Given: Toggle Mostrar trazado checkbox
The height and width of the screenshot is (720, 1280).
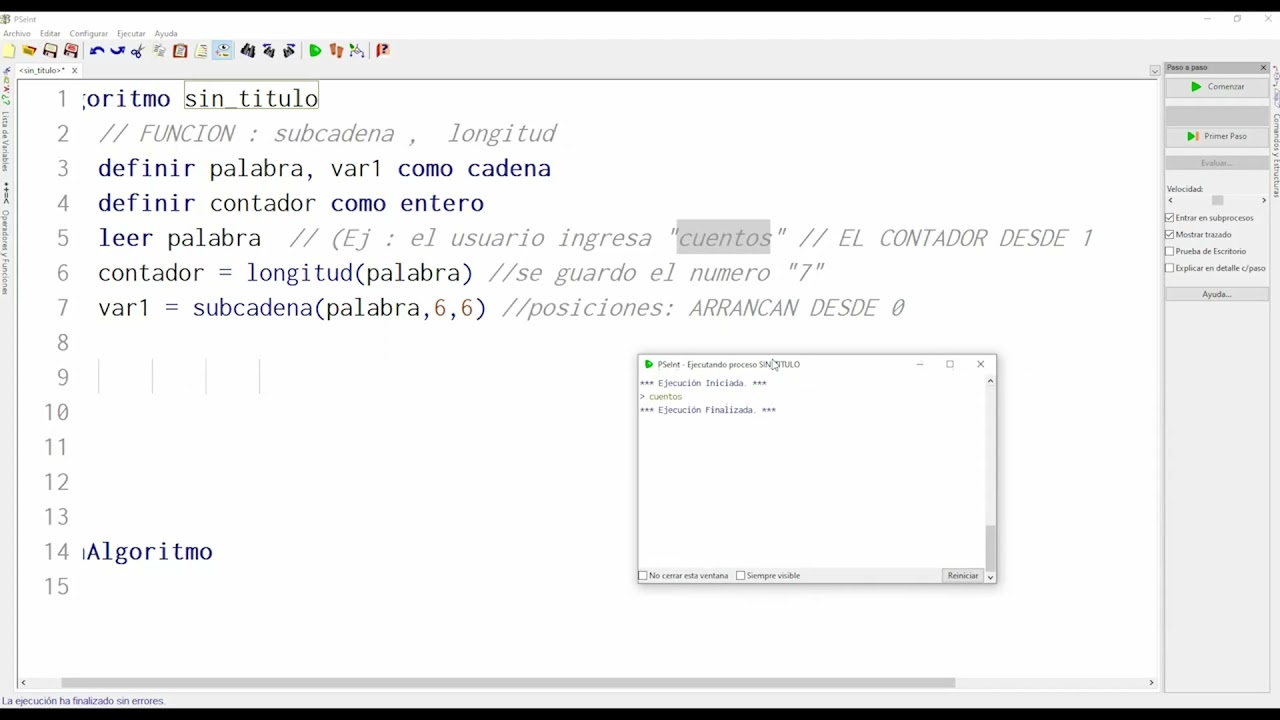Looking at the screenshot, I should (x=1170, y=235).
